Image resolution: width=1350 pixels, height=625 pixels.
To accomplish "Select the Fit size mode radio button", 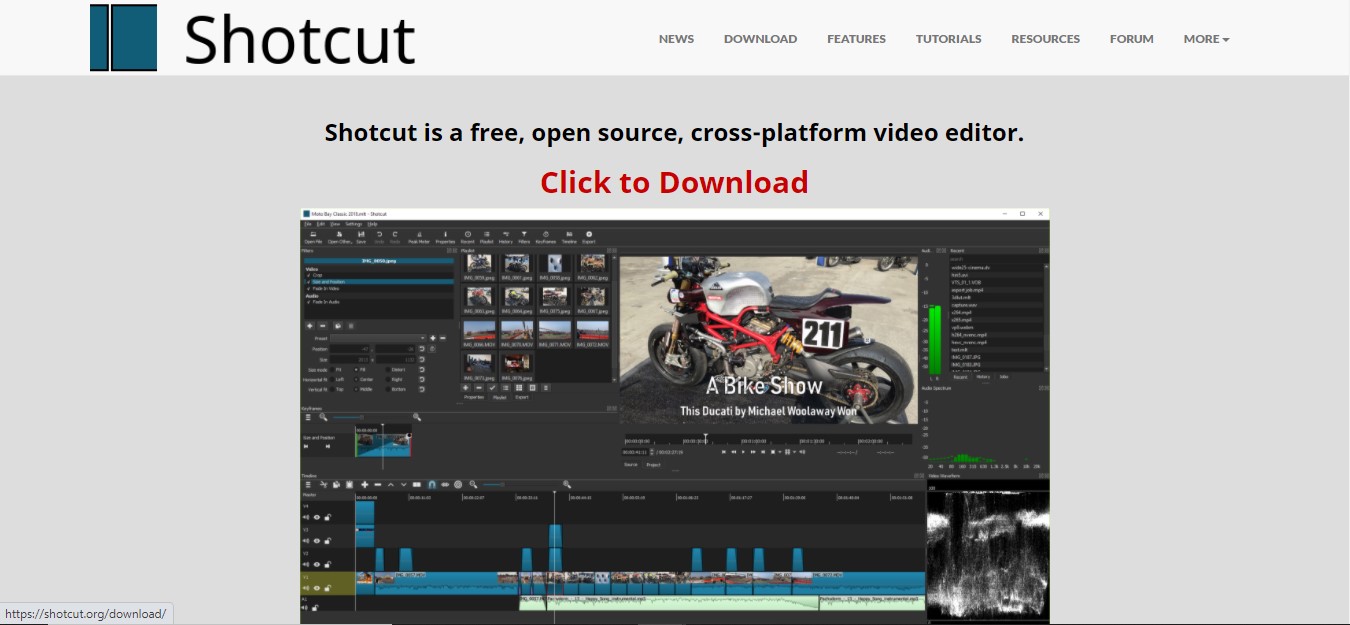I will (332, 370).
